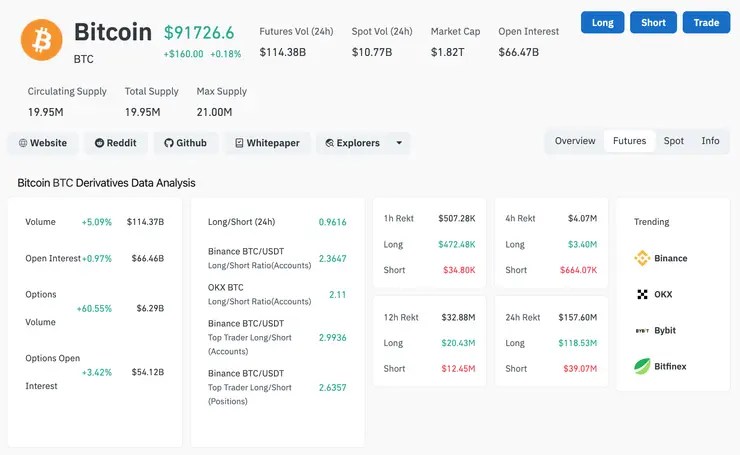
Task: Click the +0.18% percentage change
Action: 226,54
